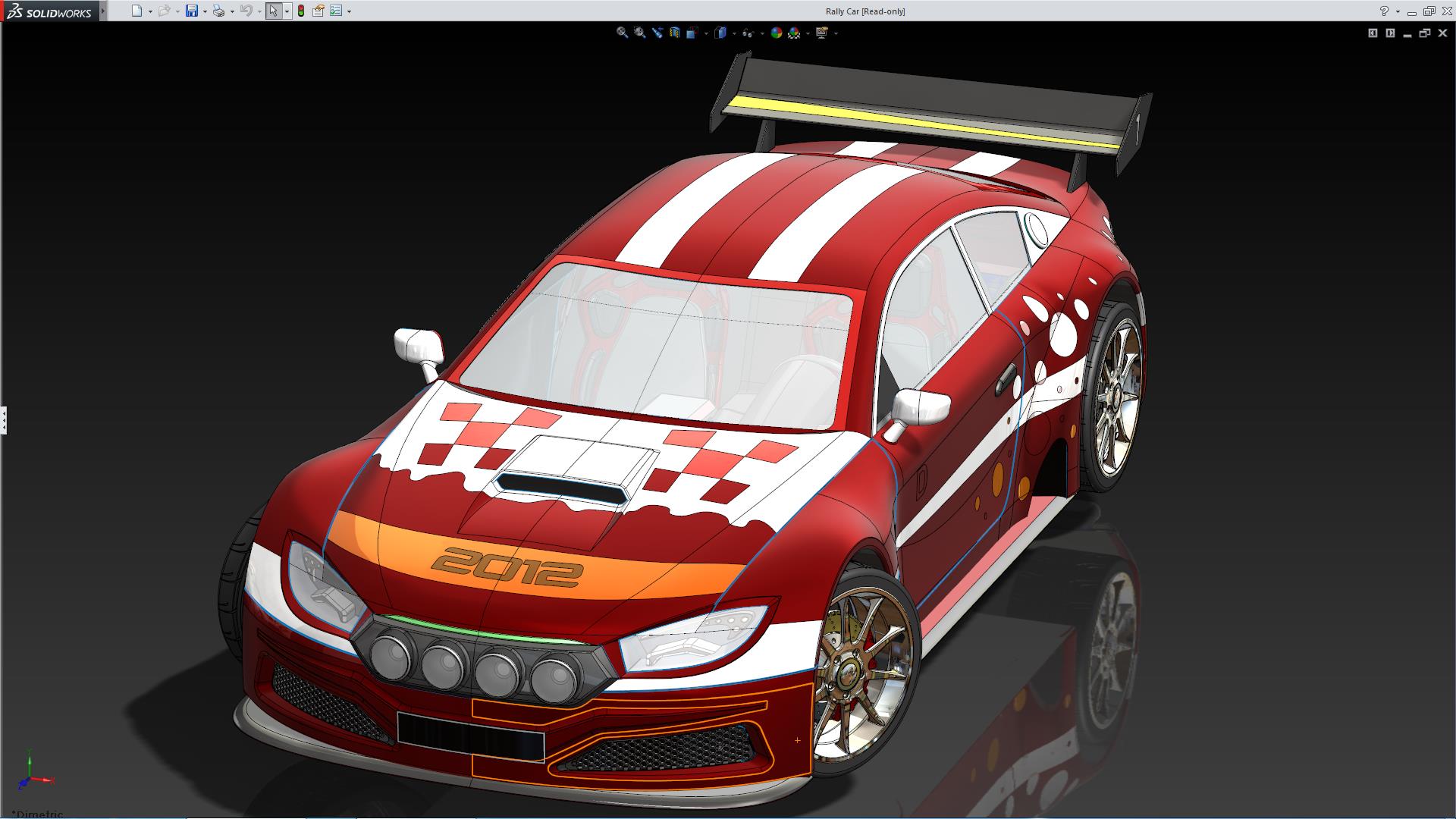Click the New document button
Screen dimensions: 1456x819
point(136,11)
